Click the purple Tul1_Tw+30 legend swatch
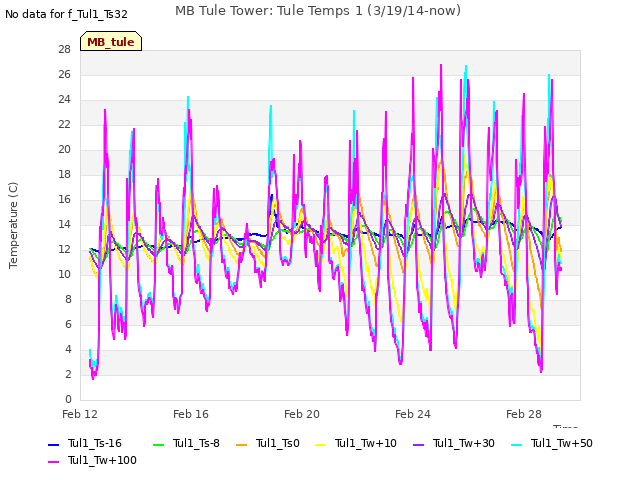Viewport: 640px width, 480px height. 418,444
